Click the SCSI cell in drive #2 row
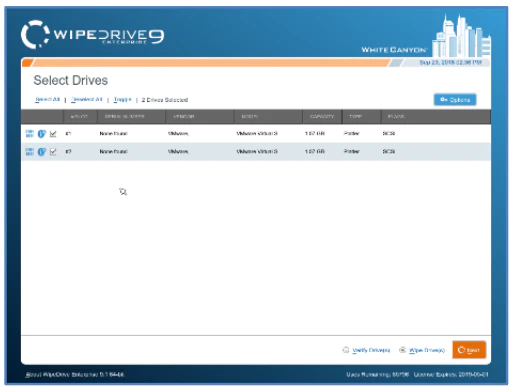The height and width of the screenshot is (392, 519). pyautogui.click(x=389, y=152)
